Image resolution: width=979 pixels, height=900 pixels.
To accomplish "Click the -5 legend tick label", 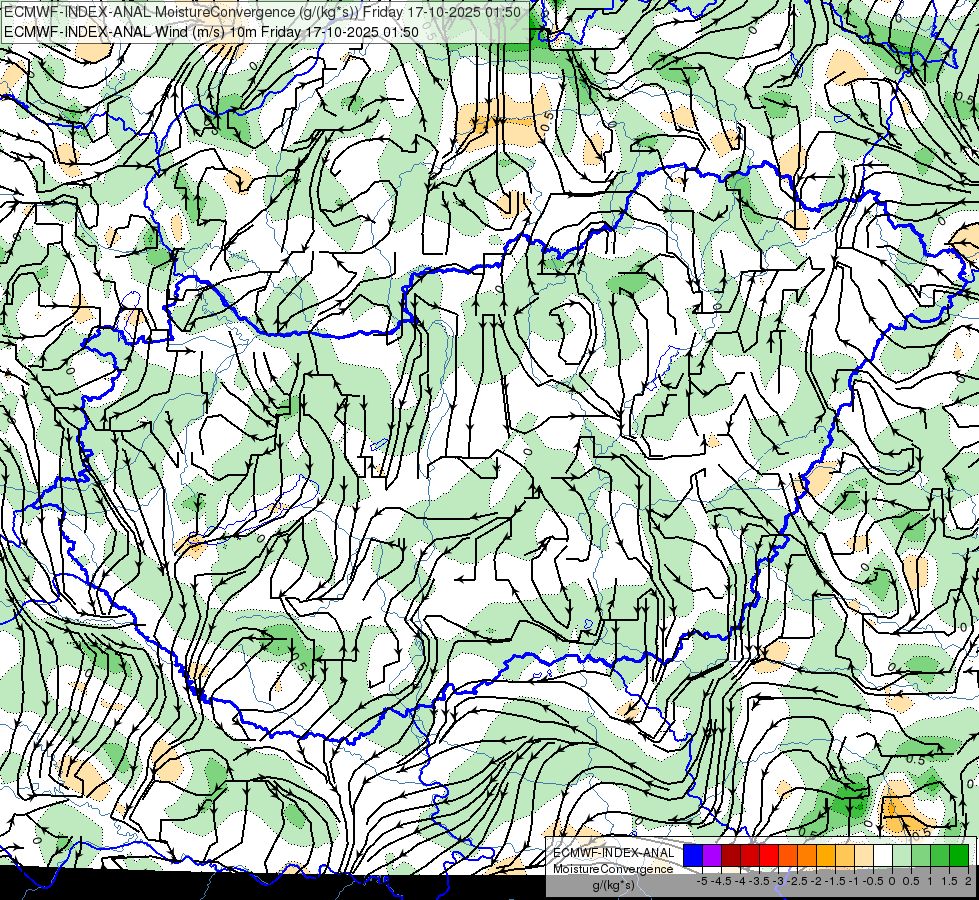I will click(x=702, y=881).
